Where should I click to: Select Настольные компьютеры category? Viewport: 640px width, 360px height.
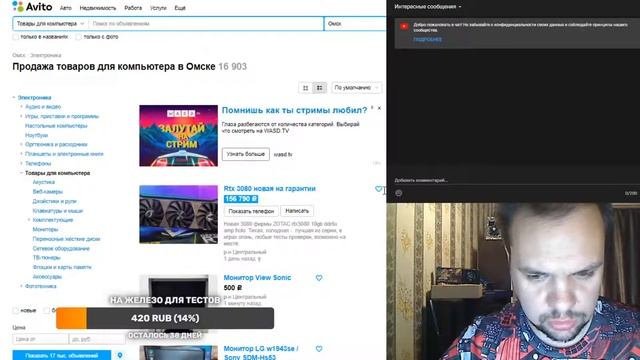(56, 126)
